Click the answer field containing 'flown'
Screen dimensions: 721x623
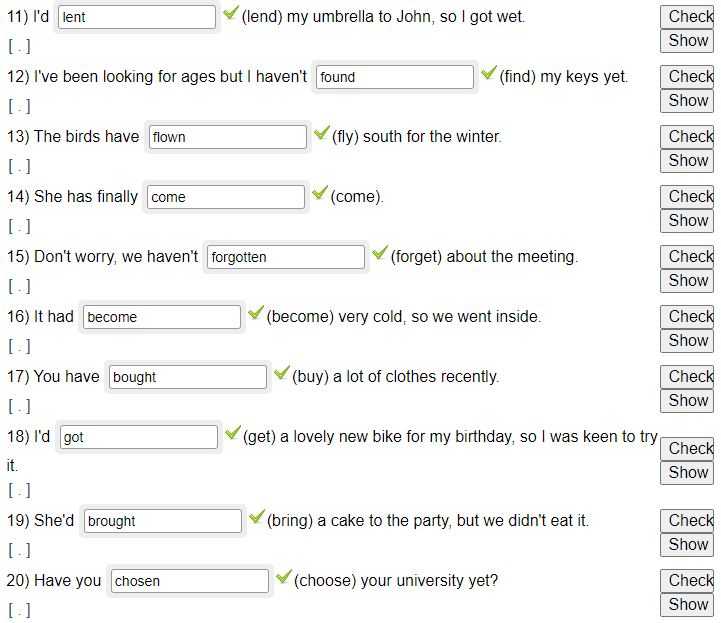[x=227, y=137]
